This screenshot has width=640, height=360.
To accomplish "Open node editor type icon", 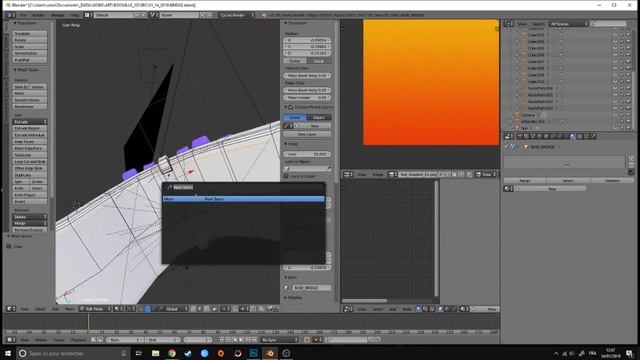I will coord(348,309).
